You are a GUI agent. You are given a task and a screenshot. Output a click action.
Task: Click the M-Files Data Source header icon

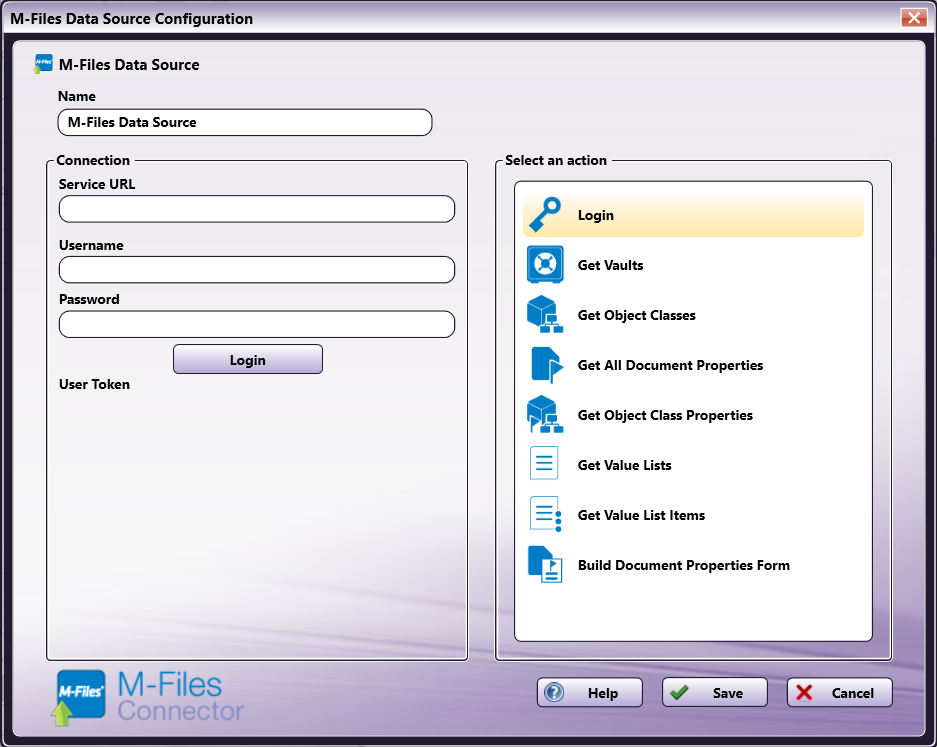pos(43,64)
